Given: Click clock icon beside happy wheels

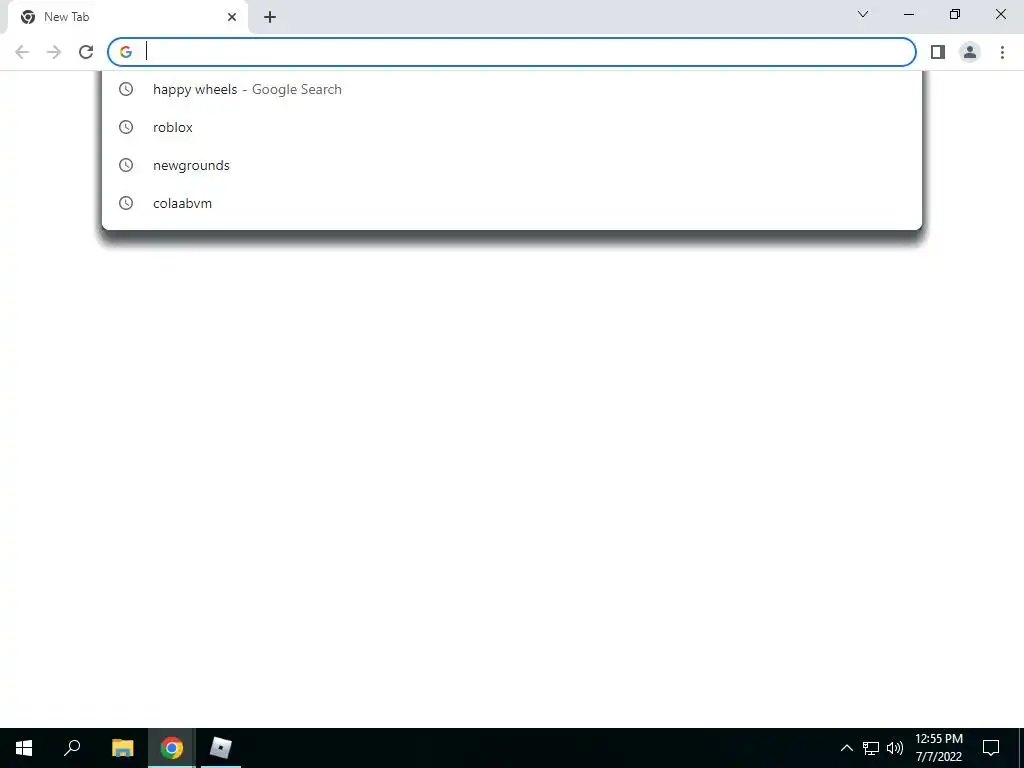Looking at the screenshot, I should [126, 89].
